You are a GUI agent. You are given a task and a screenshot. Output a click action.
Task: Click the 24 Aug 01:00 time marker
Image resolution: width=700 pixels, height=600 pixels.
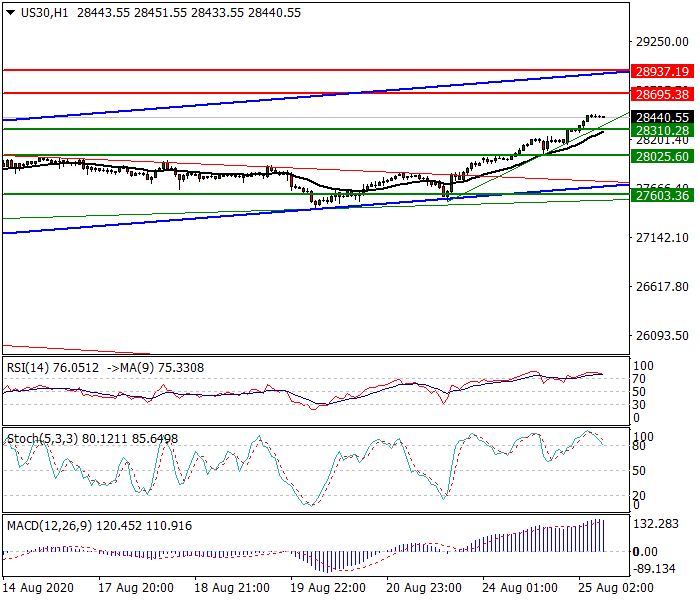(x=520, y=588)
